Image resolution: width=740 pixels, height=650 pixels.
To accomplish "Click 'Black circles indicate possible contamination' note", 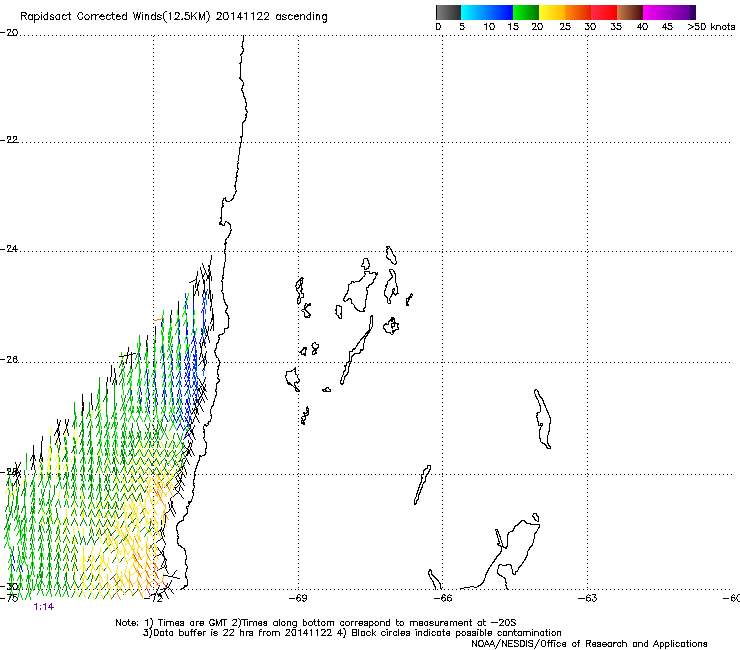I will click(456, 633).
